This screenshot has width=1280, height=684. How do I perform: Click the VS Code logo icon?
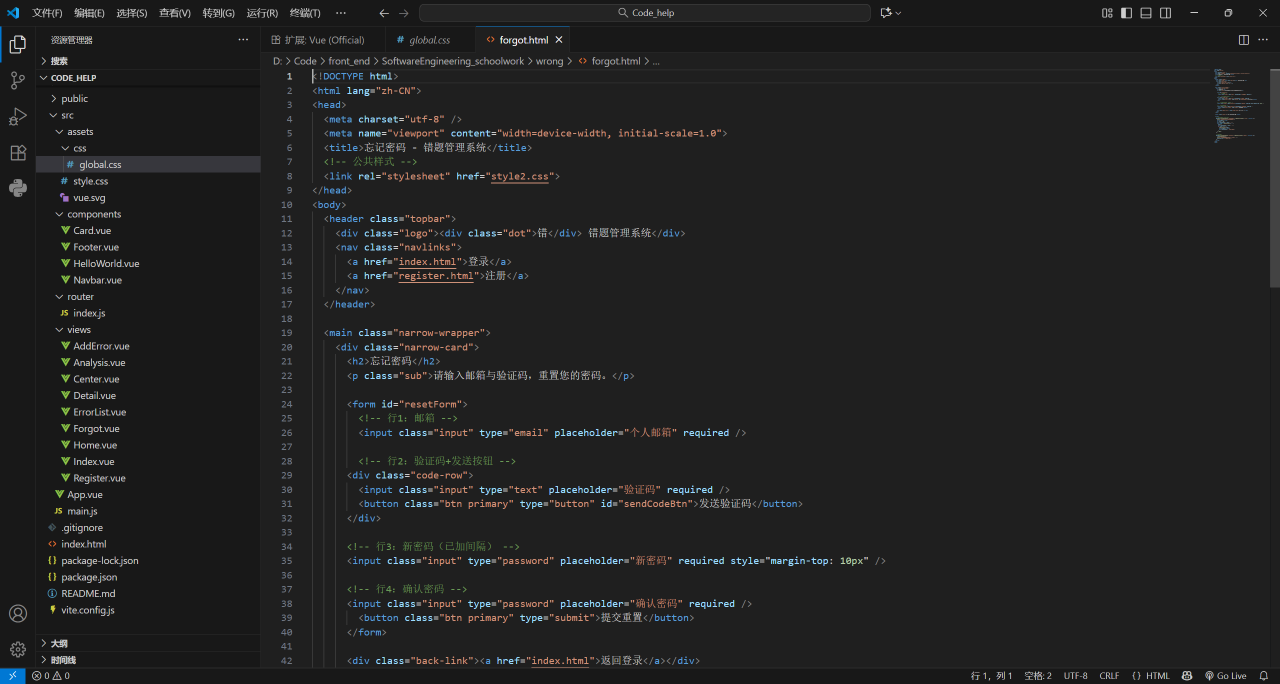click(x=13, y=13)
